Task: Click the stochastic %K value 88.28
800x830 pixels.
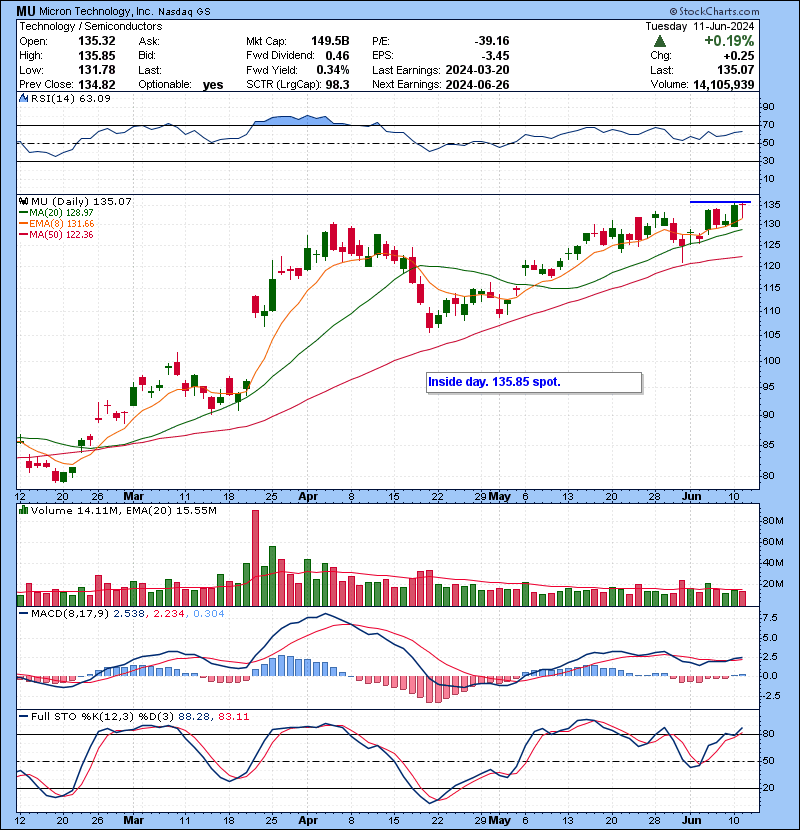Action: (x=194, y=717)
